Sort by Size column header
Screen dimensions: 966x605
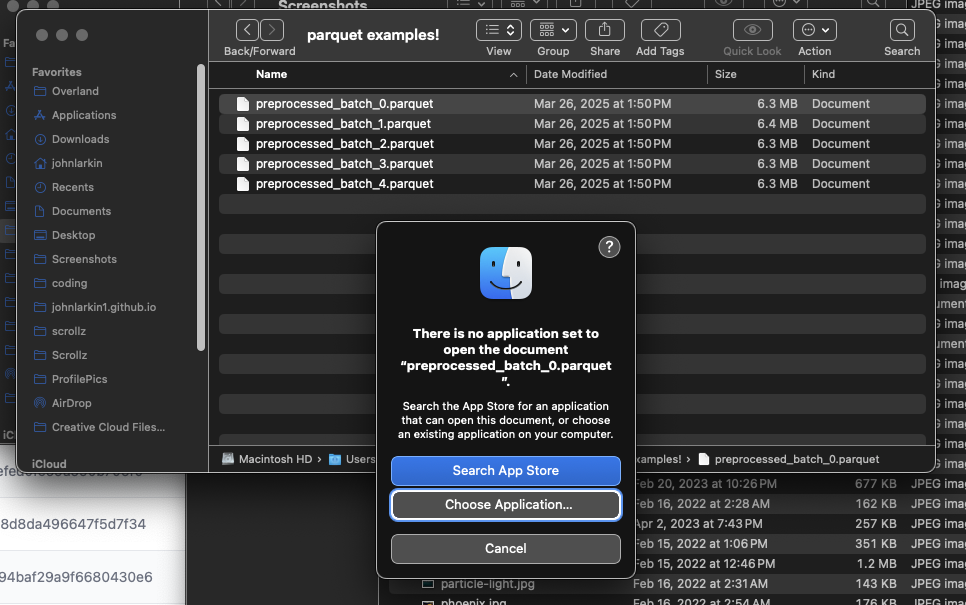(x=726, y=74)
